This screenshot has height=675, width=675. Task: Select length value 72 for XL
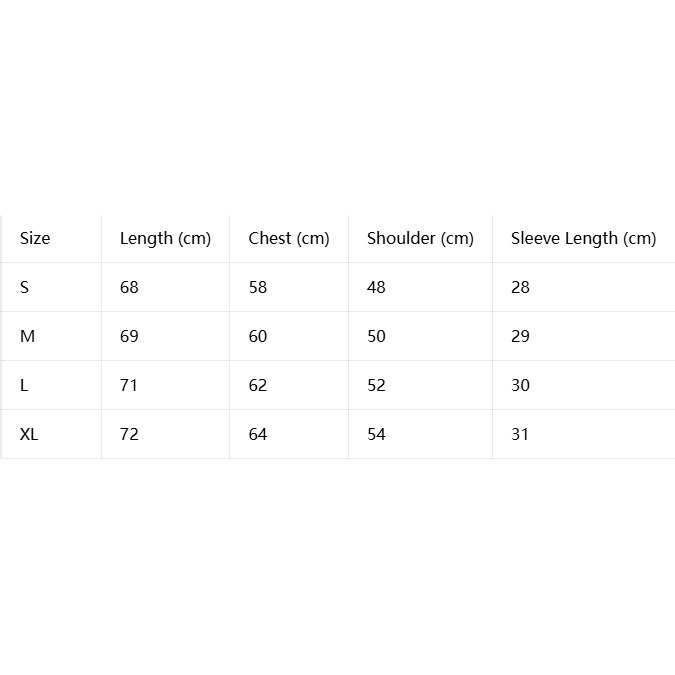tap(129, 434)
